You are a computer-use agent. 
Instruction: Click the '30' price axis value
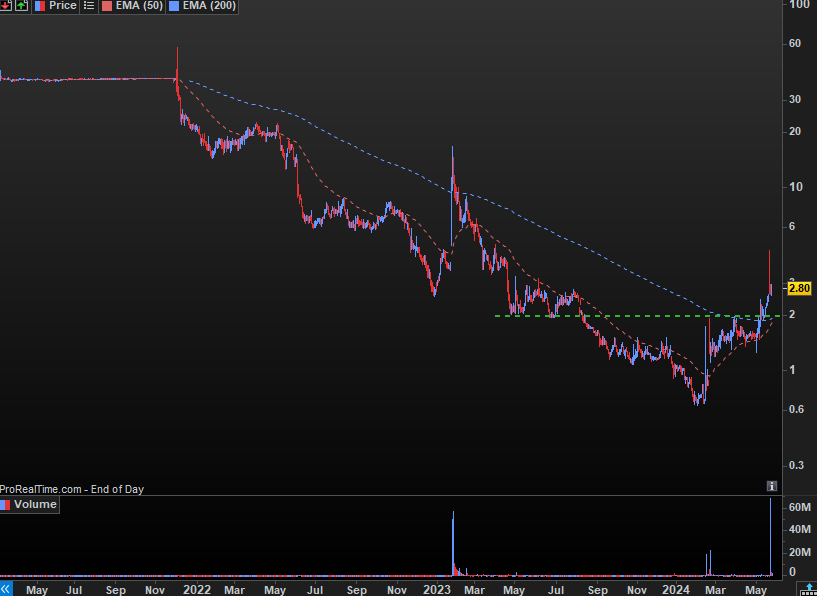point(794,98)
